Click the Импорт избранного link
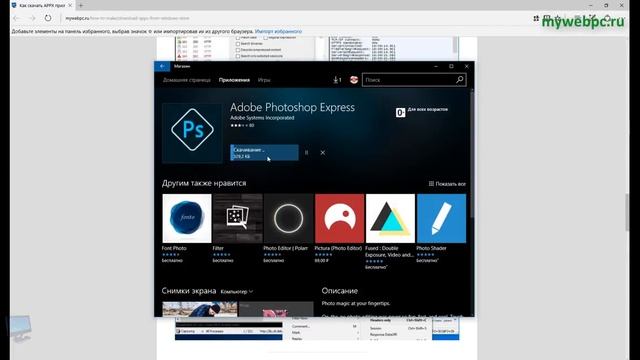This screenshot has height=360, width=640. (278, 31)
